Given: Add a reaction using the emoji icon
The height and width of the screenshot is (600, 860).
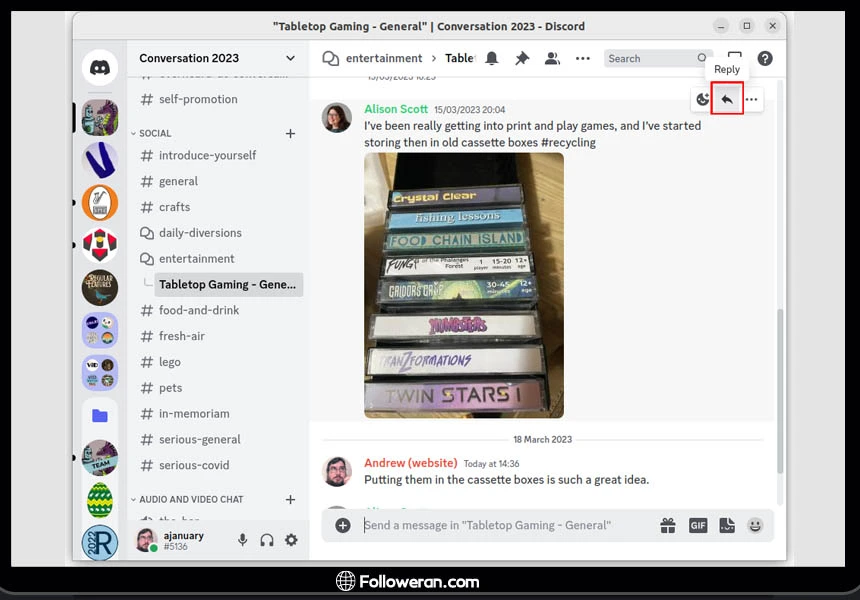Looking at the screenshot, I should coord(703,99).
